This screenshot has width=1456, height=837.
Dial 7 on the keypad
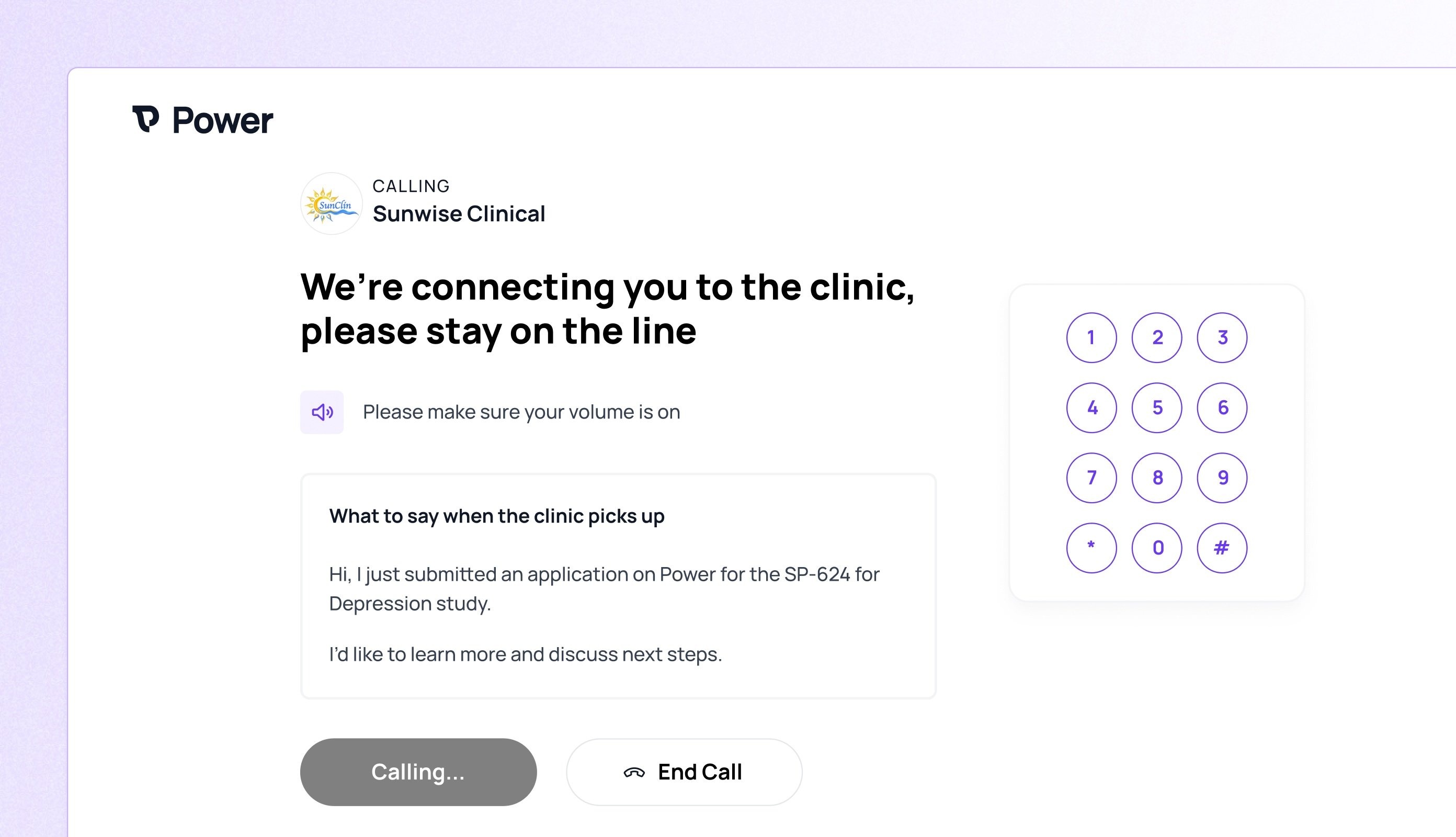tap(1091, 478)
